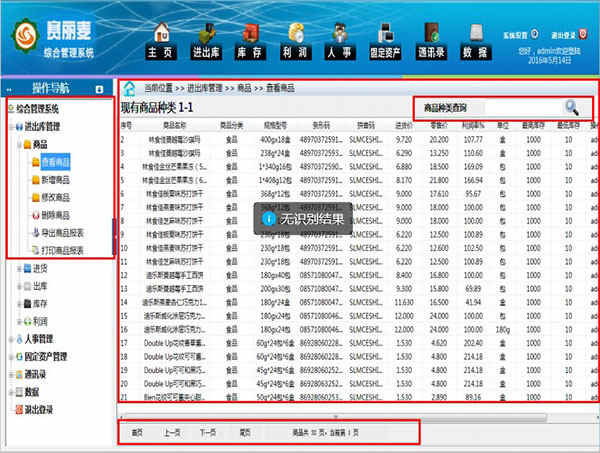The height and width of the screenshot is (453, 600).
Task: Expand the 人事管理 tree node
Action: click(x=11, y=339)
